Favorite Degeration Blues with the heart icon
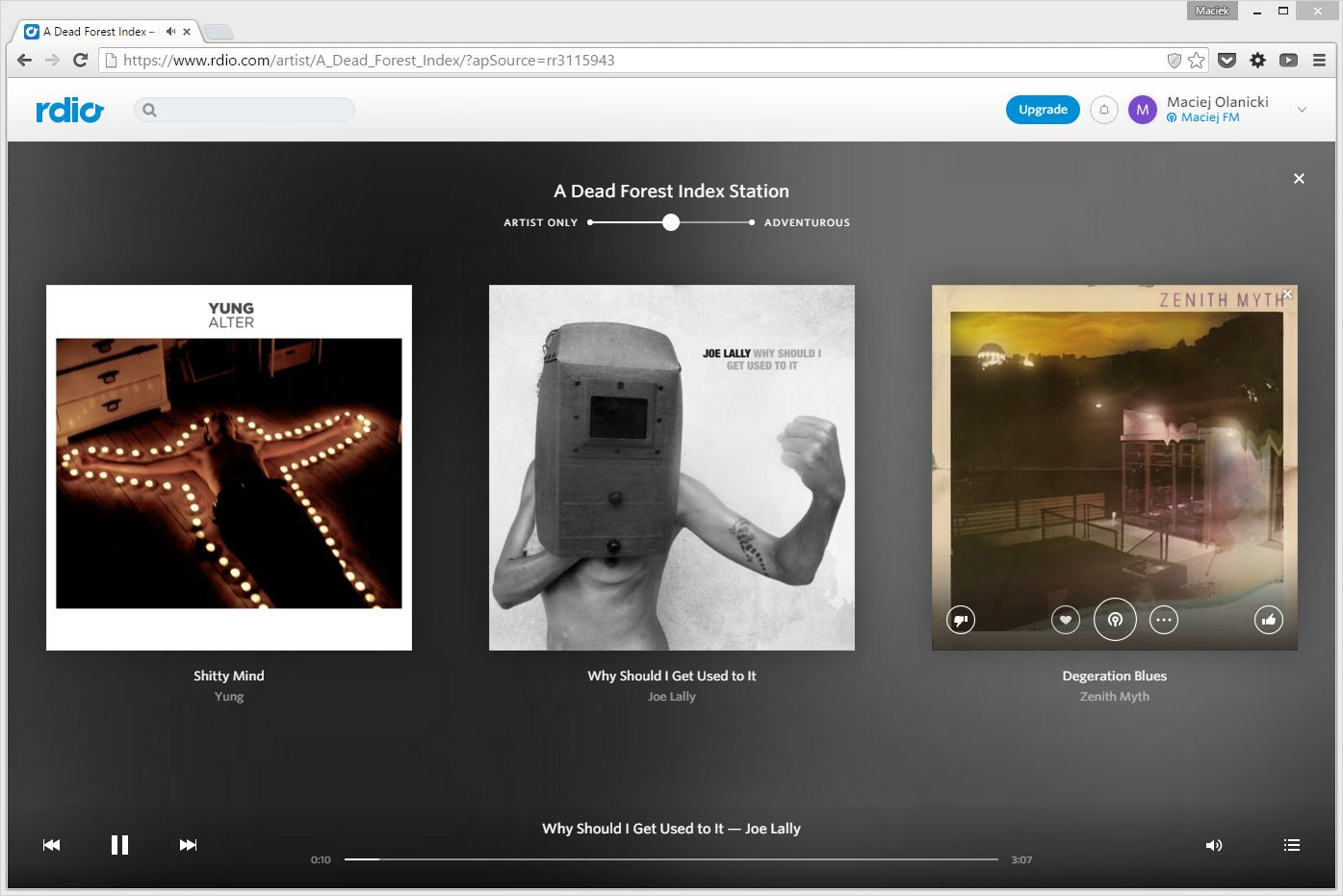The height and width of the screenshot is (896, 1343). 1066,620
